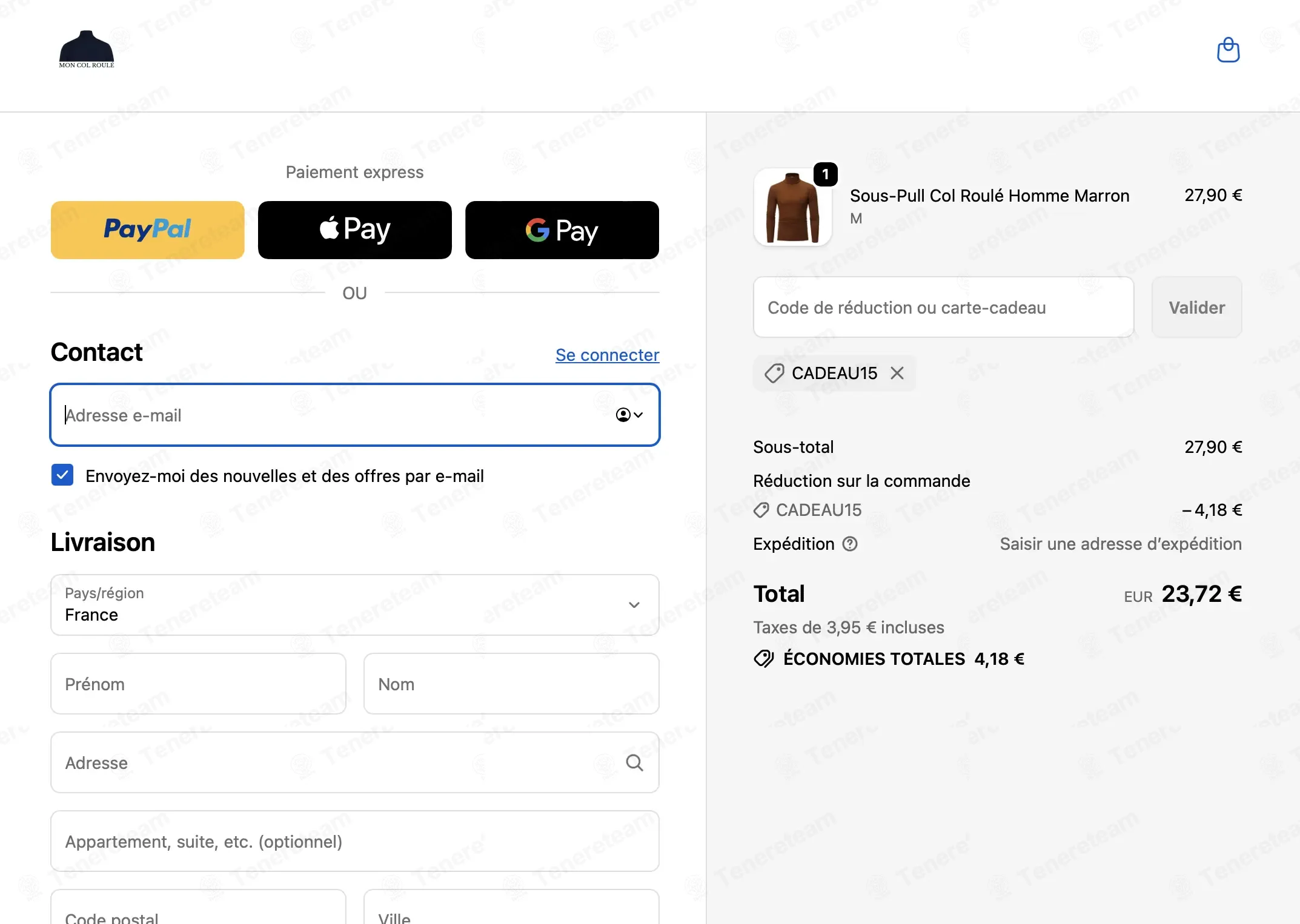1300x924 pixels.
Task: Click the Paiement express heading
Action: pyautogui.click(x=355, y=172)
